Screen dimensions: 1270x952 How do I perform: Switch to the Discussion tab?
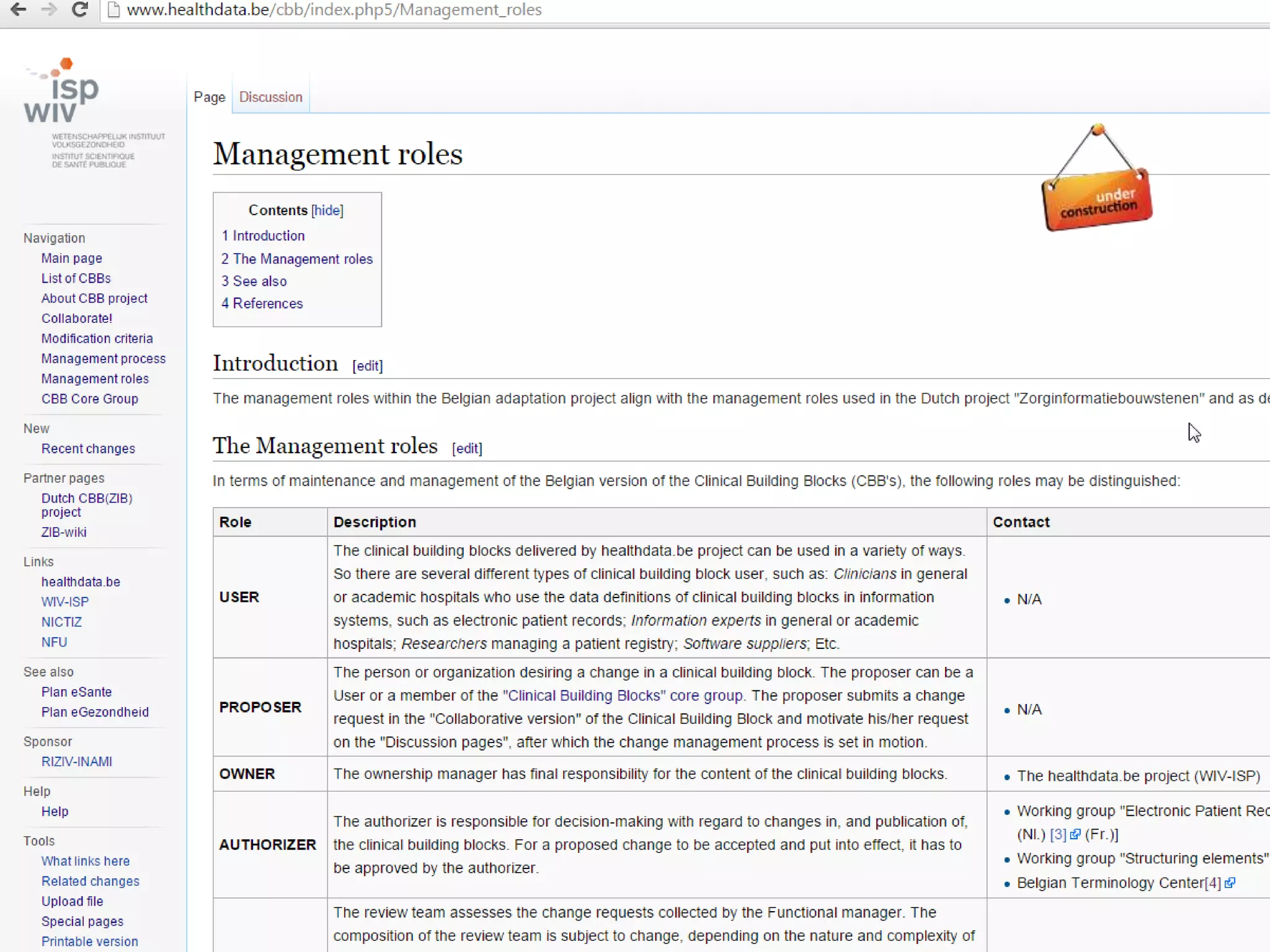tap(270, 97)
